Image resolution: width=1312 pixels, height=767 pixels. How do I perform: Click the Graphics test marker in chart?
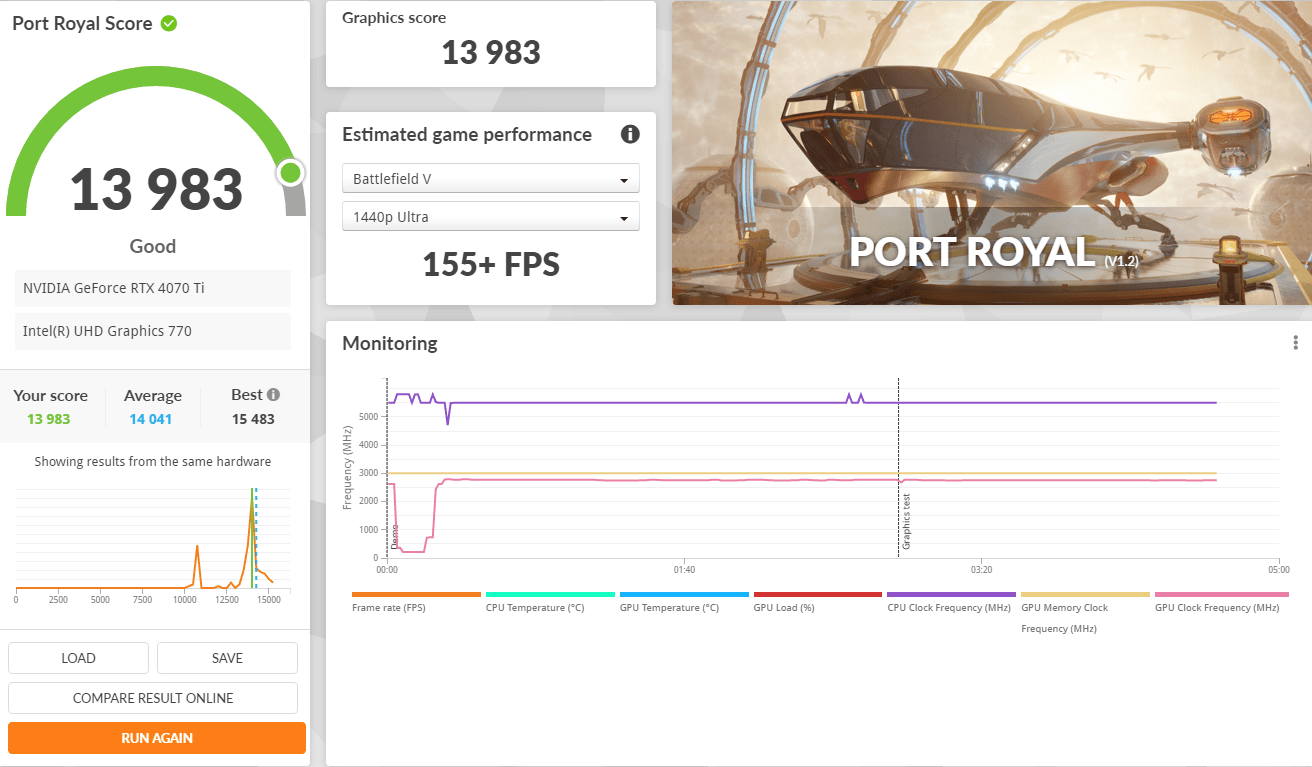pos(906,521)
